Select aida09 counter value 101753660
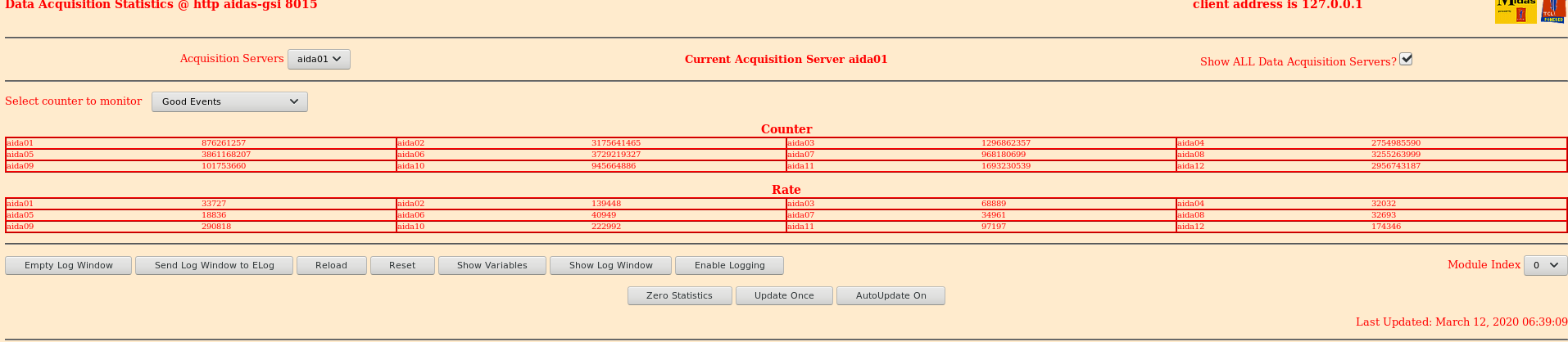This screenshot has height=342, width=1568. 224,166
